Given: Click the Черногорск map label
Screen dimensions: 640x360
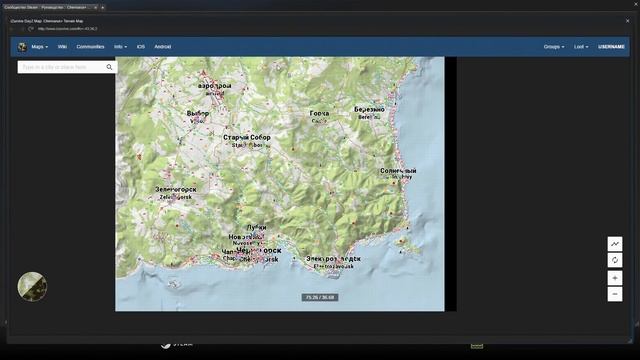Looking at the screenshot, I should pos(259,250).
